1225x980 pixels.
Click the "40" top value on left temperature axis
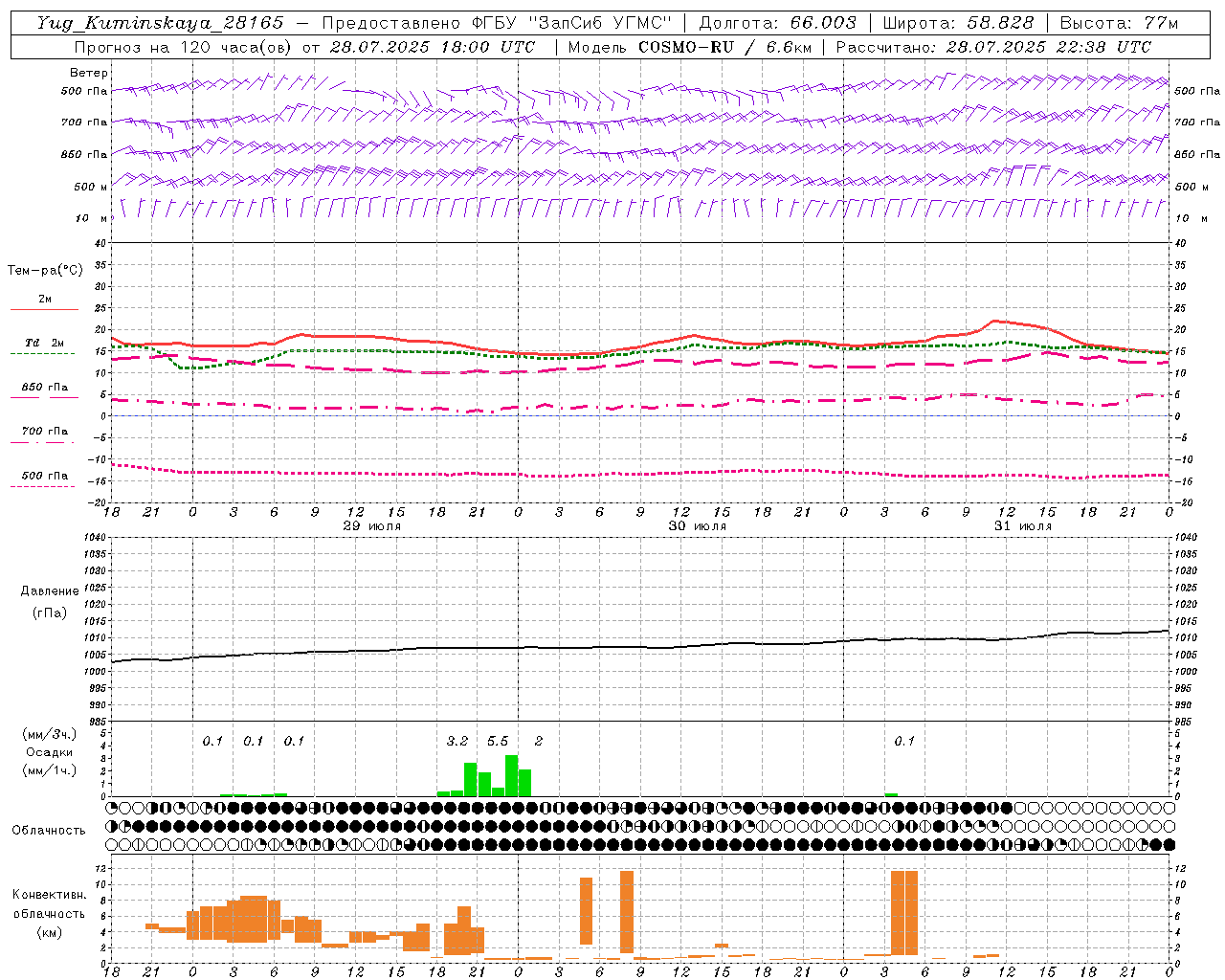click(100, 244)
